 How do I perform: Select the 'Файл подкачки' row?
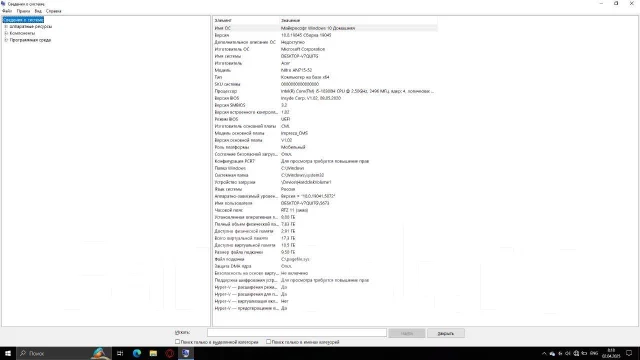325,259
